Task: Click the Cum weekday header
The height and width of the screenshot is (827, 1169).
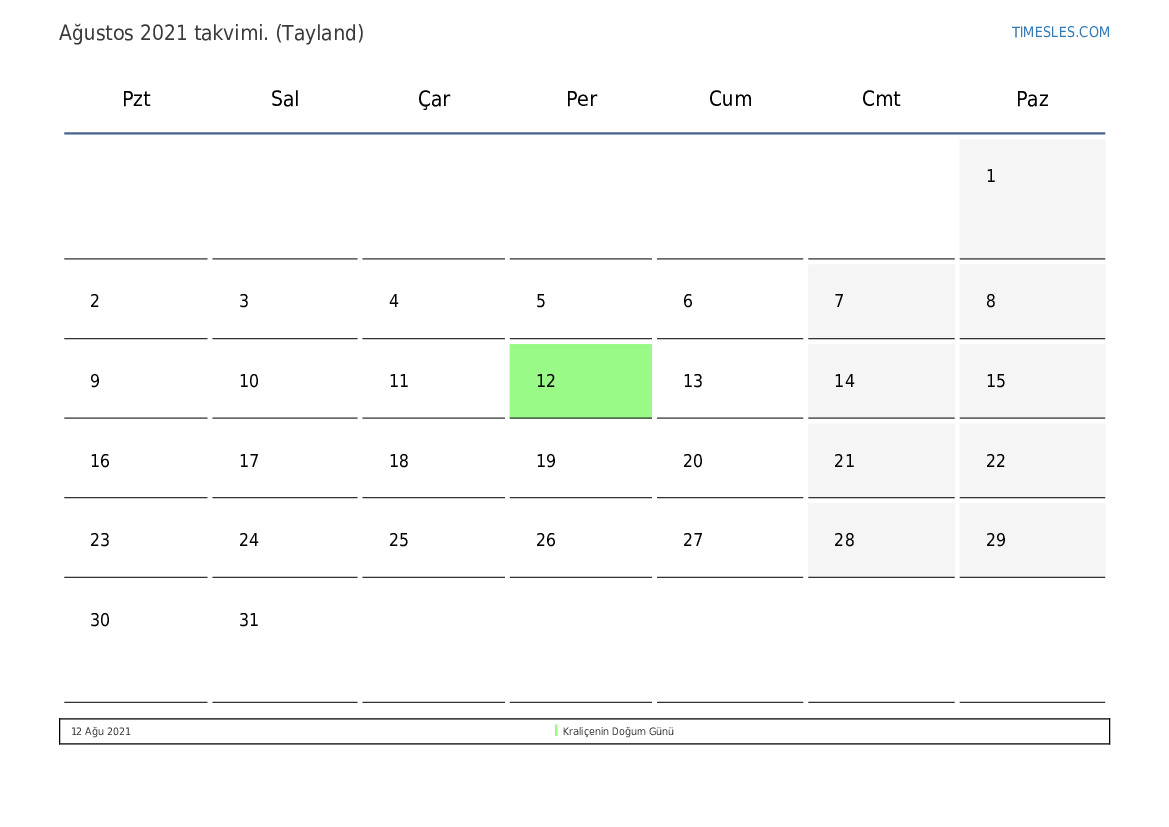Action: (730, 99)
